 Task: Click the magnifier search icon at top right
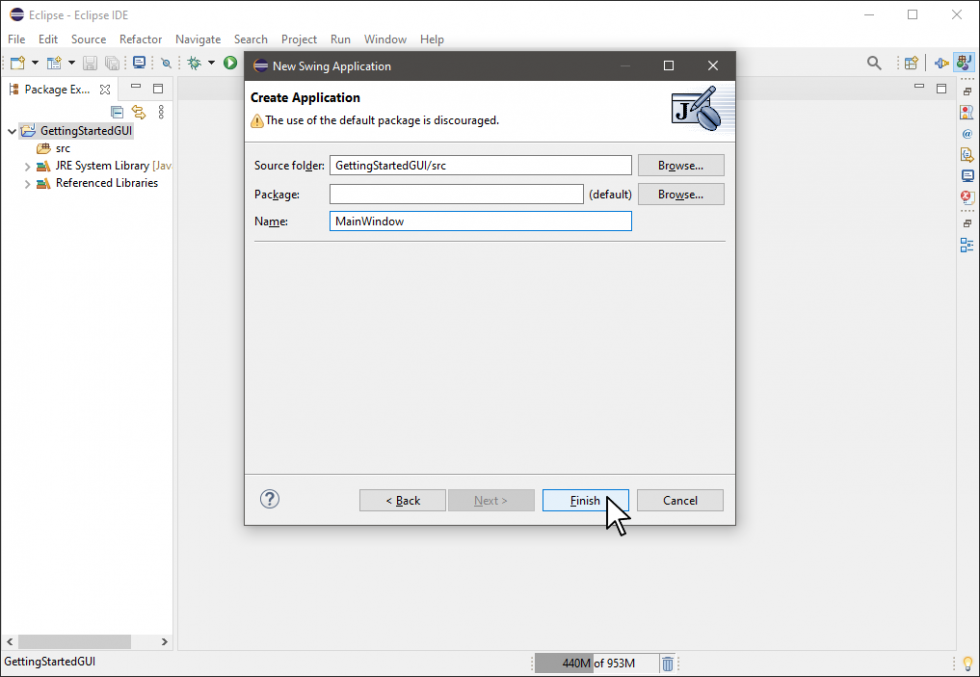[x=874, y=63]
